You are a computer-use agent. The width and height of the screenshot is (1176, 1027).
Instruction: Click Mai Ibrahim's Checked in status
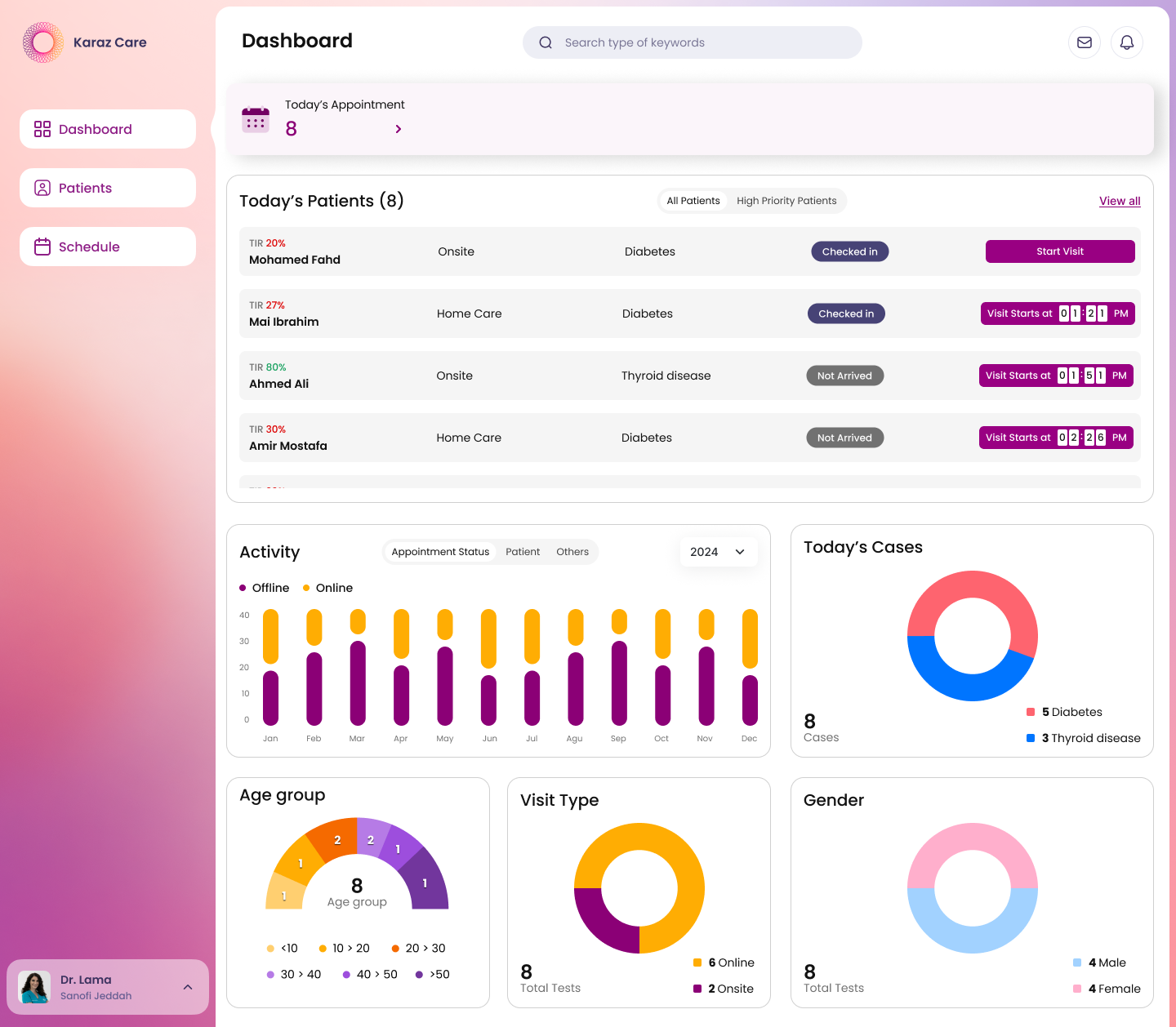click(x=846, y=313)
